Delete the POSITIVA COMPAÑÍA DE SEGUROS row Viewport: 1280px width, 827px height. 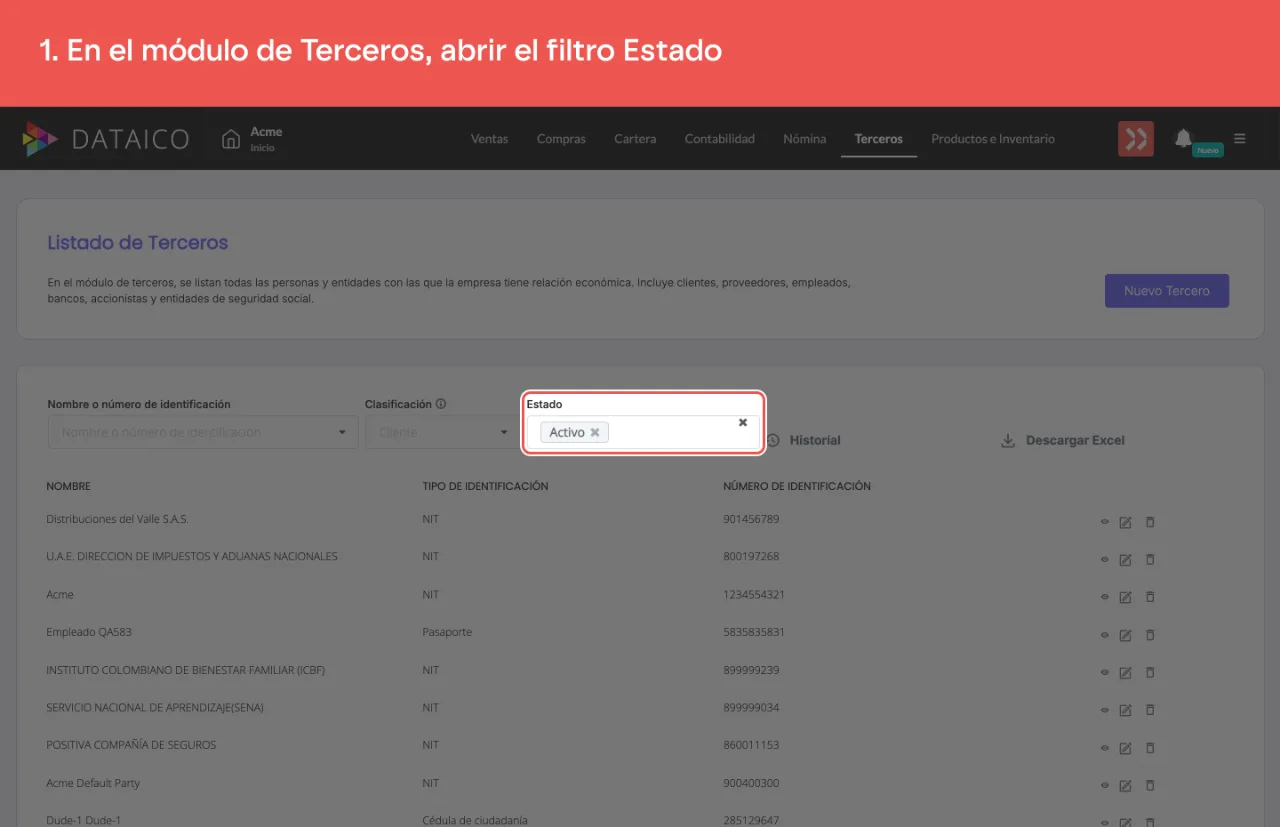1150,748
